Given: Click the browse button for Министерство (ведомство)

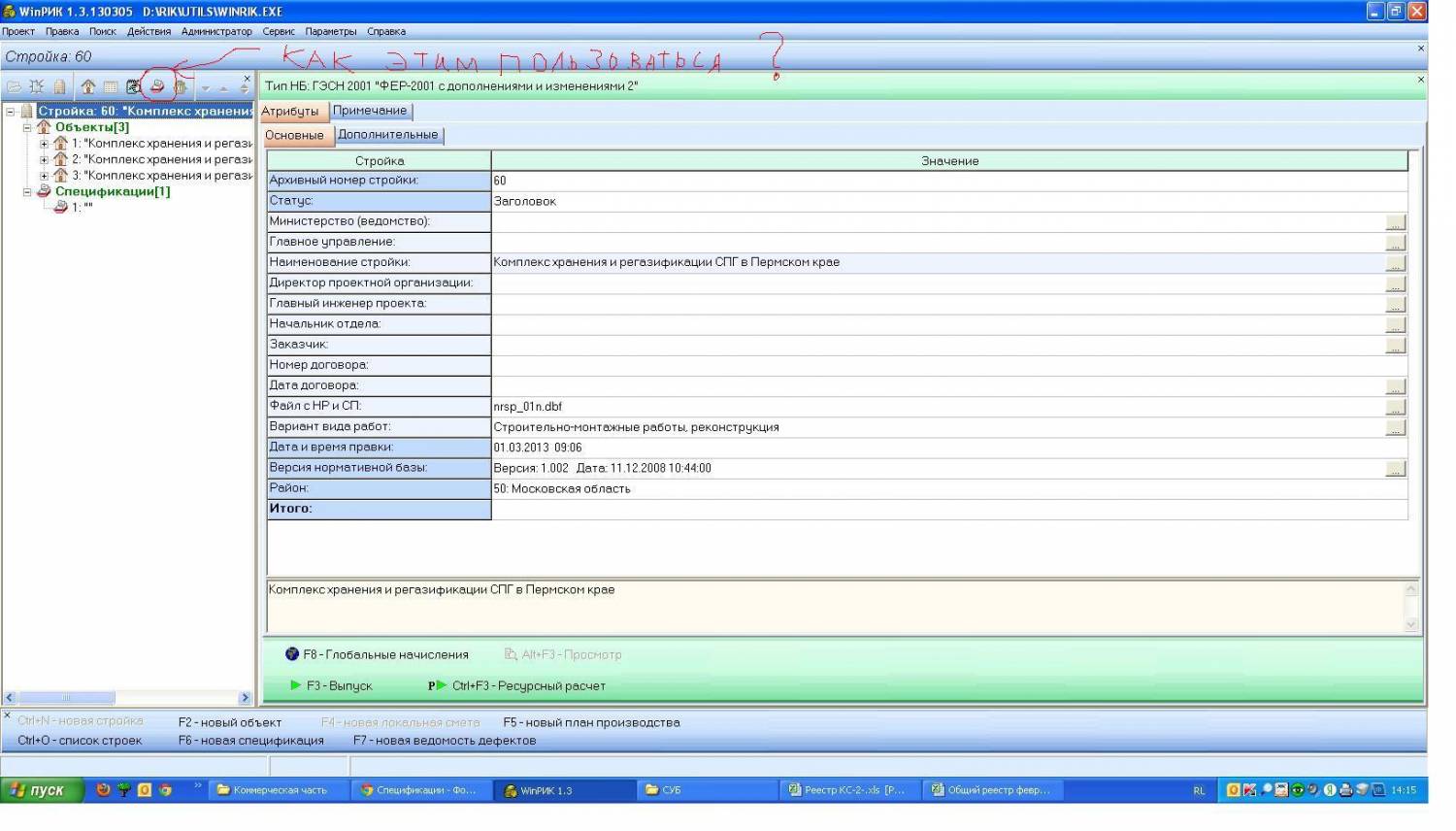Looking at the screenshot, I should 1395,222.
